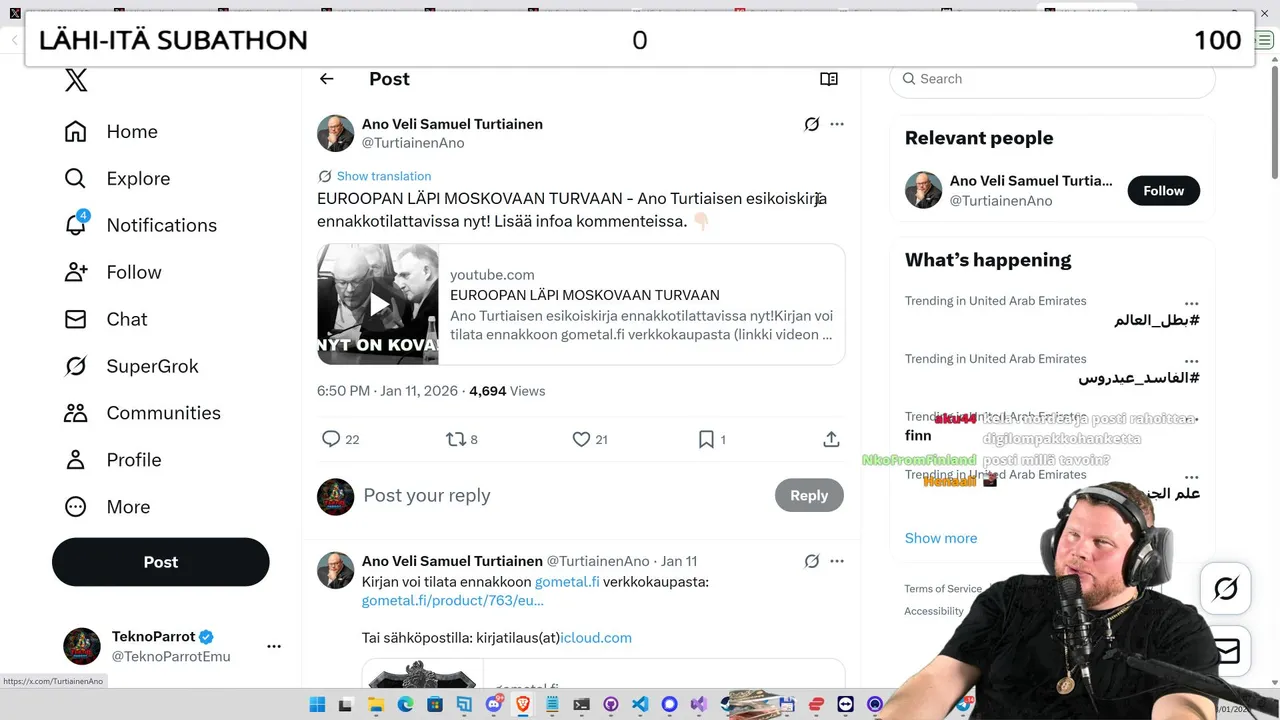1280x720 pixels.
Task: Open more options on main post
Action: (x=837, y=124)
